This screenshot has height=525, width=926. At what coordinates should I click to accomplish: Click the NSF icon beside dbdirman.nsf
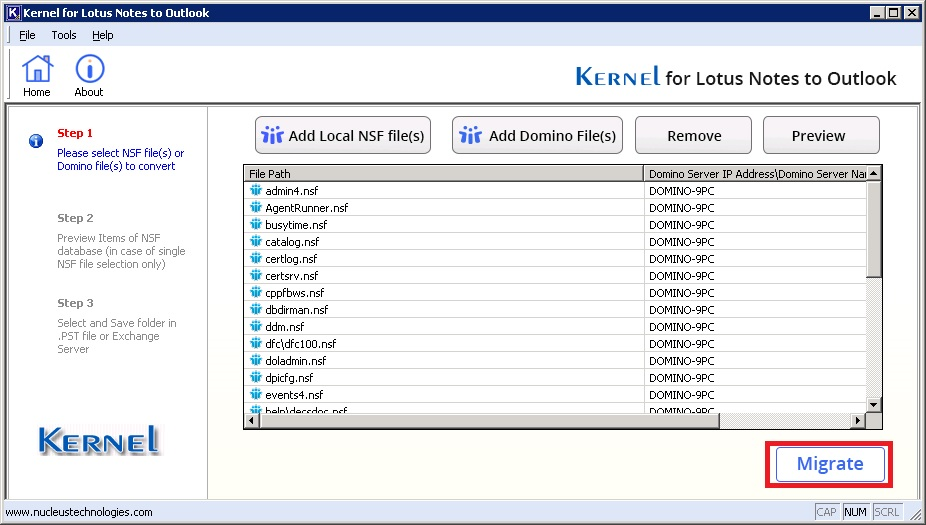click(256, 309)
